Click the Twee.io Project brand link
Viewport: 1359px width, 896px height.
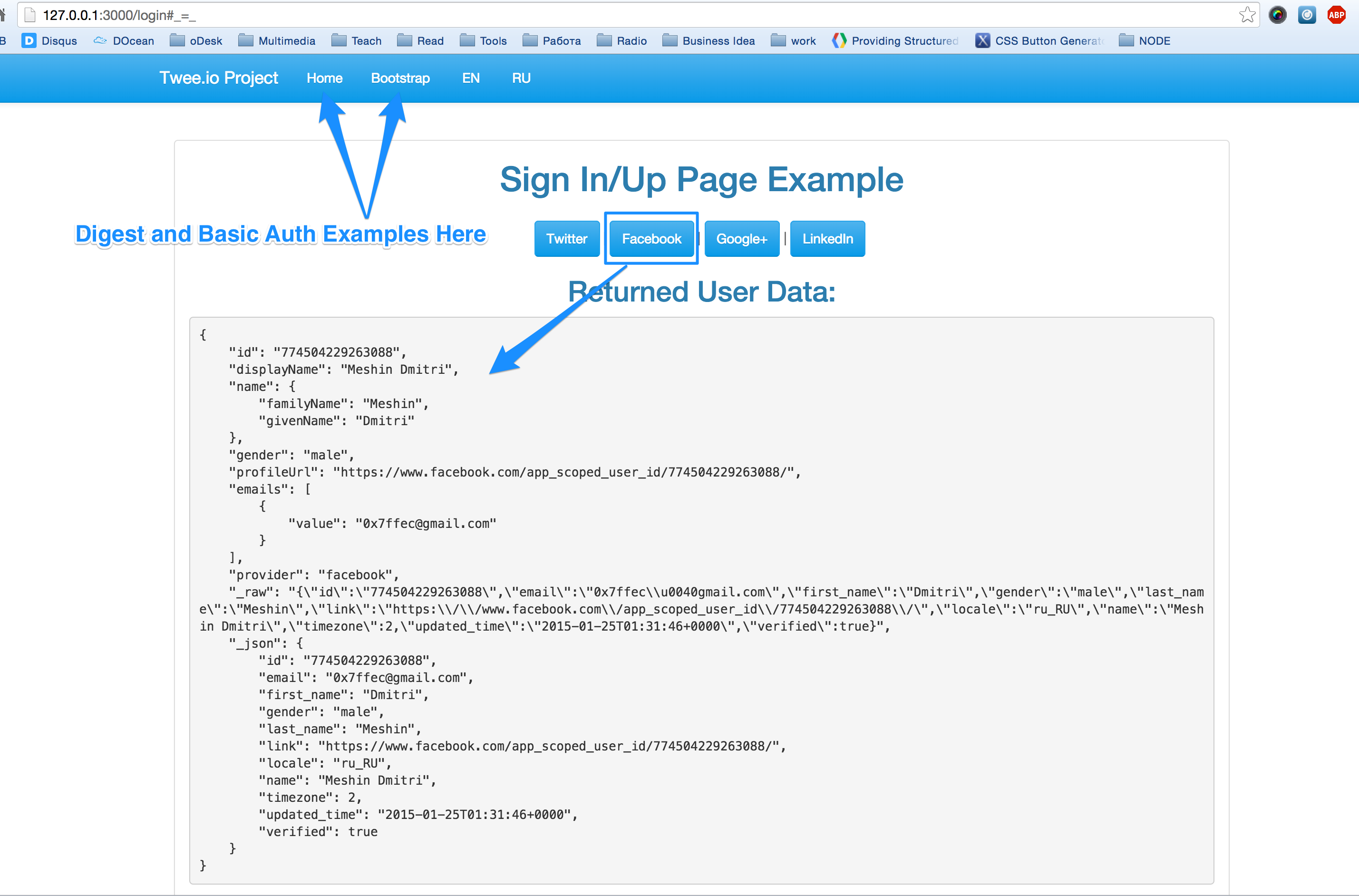tap(219, 78)
